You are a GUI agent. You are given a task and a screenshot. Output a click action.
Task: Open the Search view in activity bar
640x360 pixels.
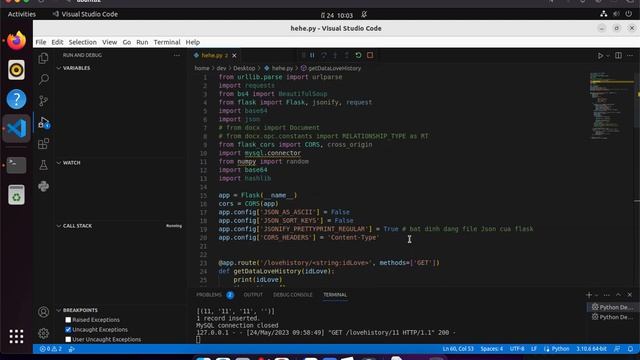[43, 79]
